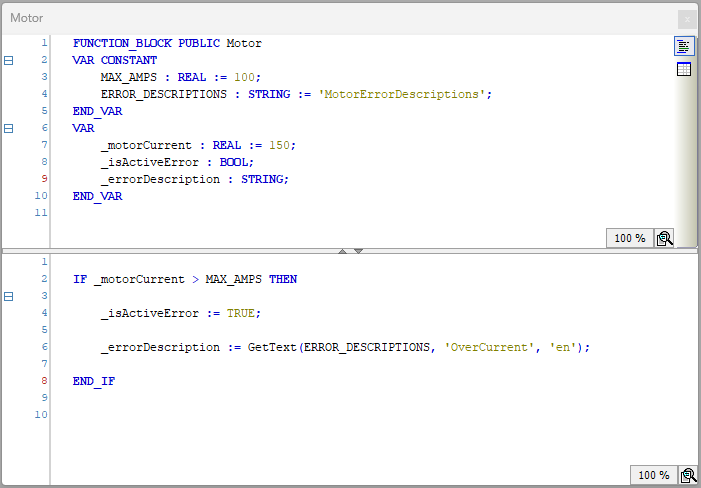
Task: Click ERROR_DESCRIPTIONS in the declaration
Action: coord(164,95)
